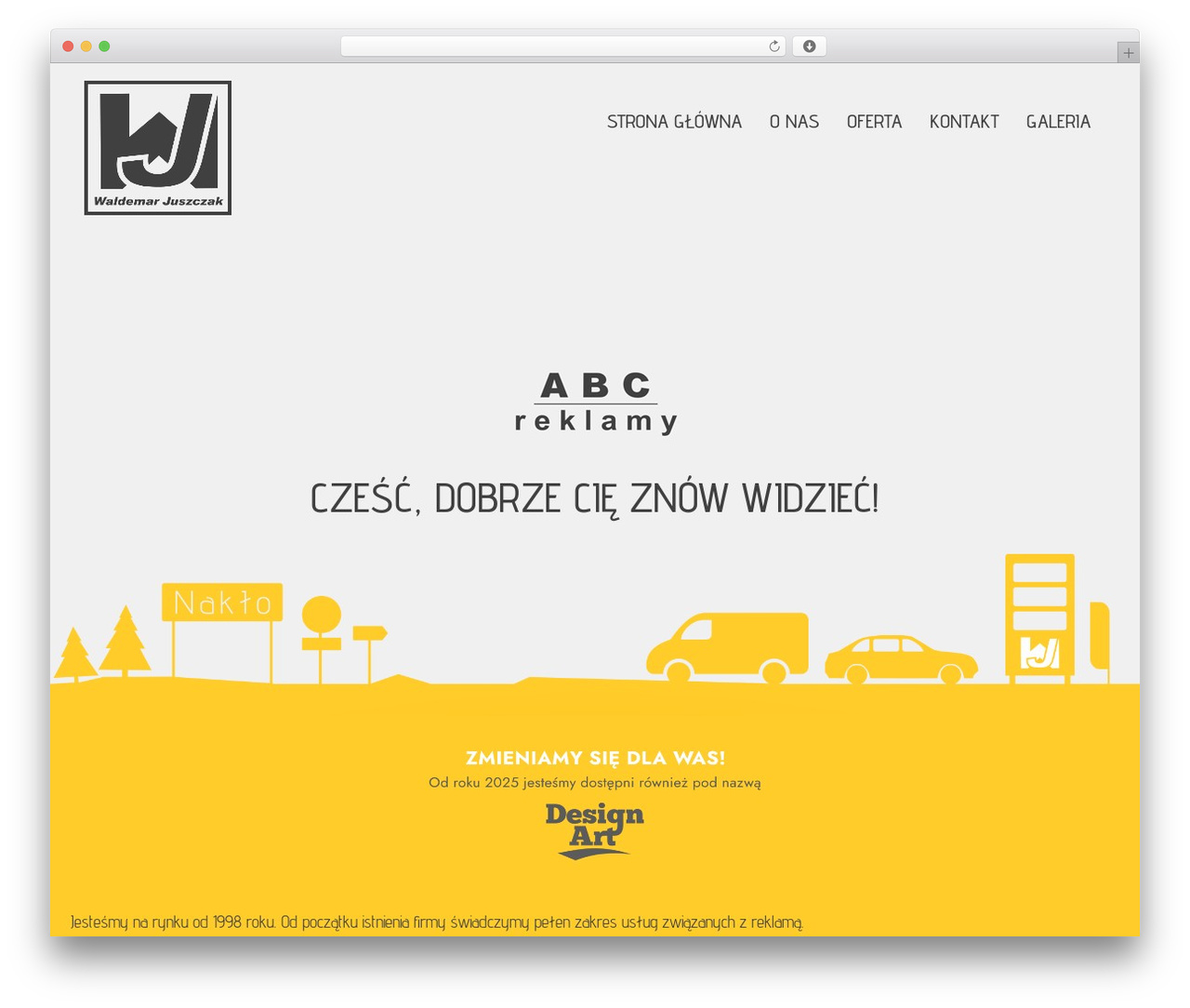Open the OFERTA menu item
Image resolution: width=1190 pixels, height=1008 pixels.
click(x=874, y=122)
